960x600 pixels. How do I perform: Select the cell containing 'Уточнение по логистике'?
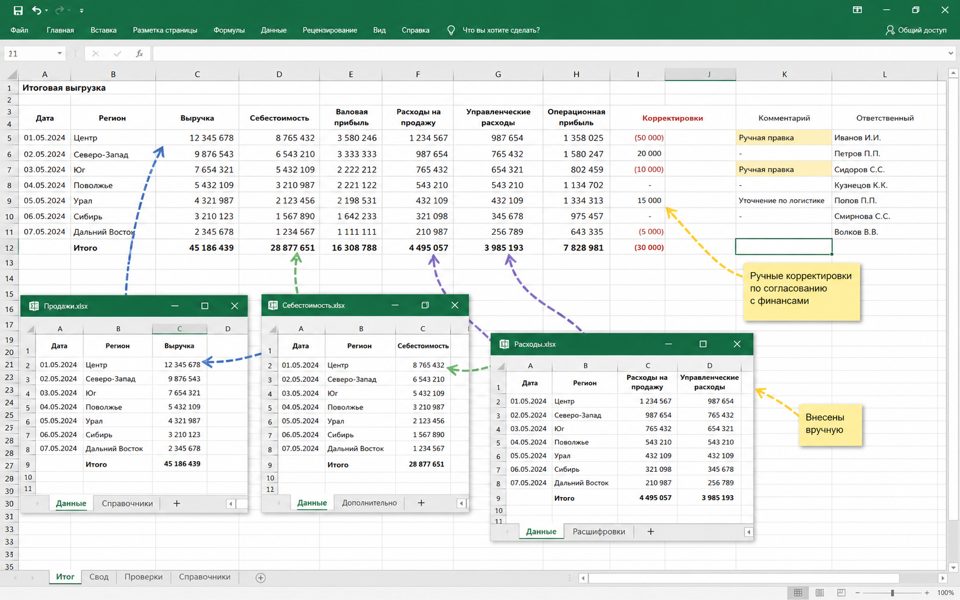pos(784,200)
